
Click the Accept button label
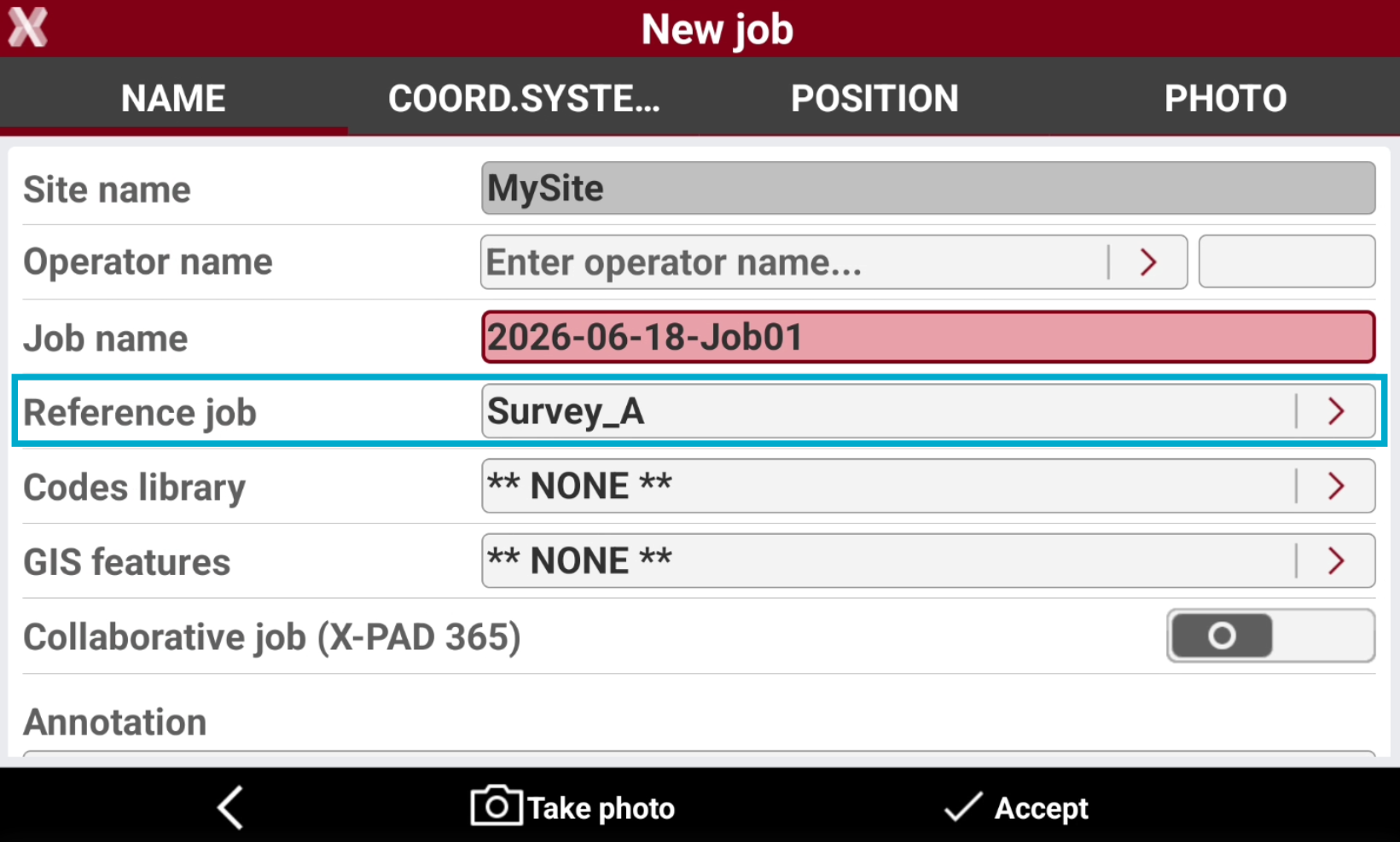1041,808
